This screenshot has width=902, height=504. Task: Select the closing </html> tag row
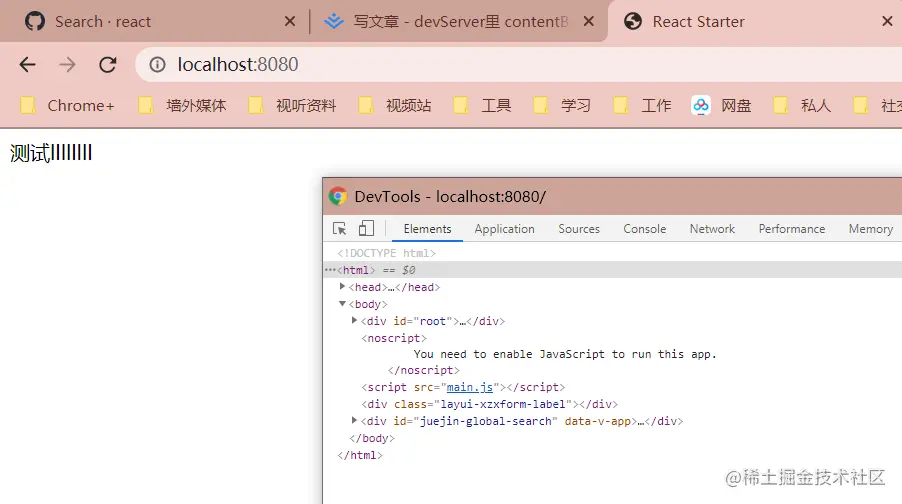360,455
